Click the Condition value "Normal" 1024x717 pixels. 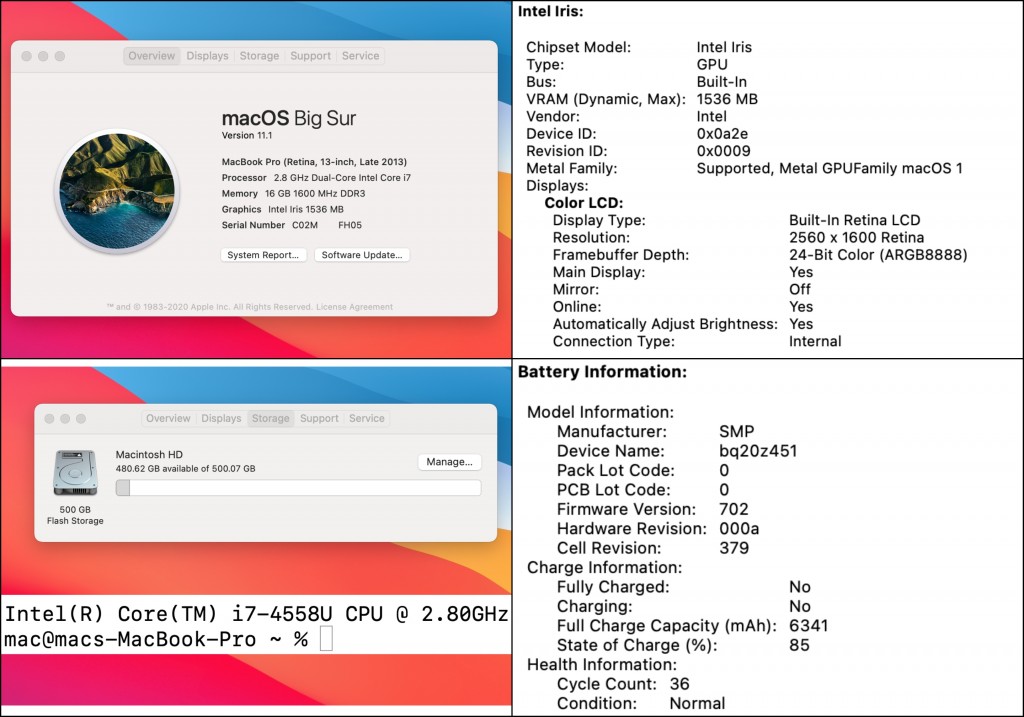point(697,703)
